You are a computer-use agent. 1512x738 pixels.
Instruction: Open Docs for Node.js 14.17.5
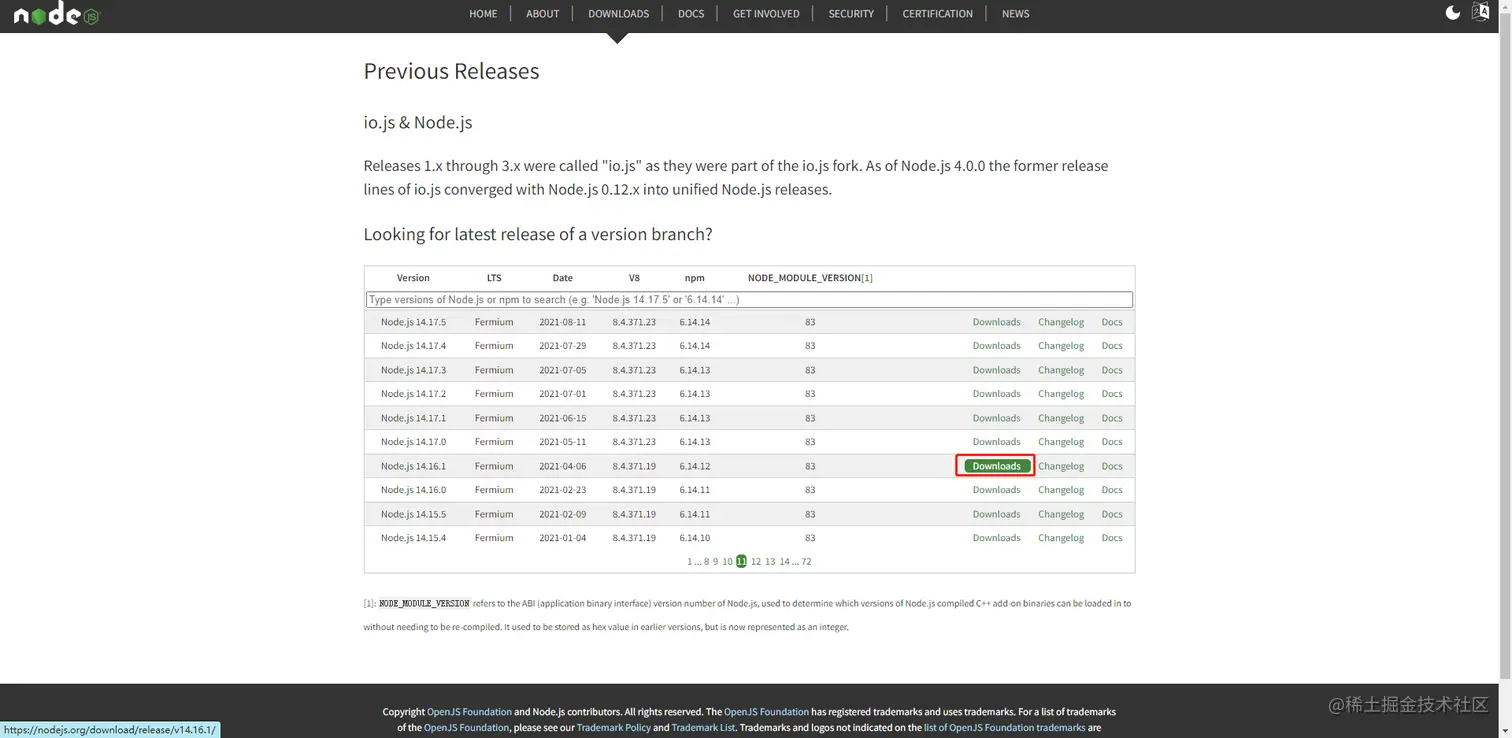tap(1112, 322)
